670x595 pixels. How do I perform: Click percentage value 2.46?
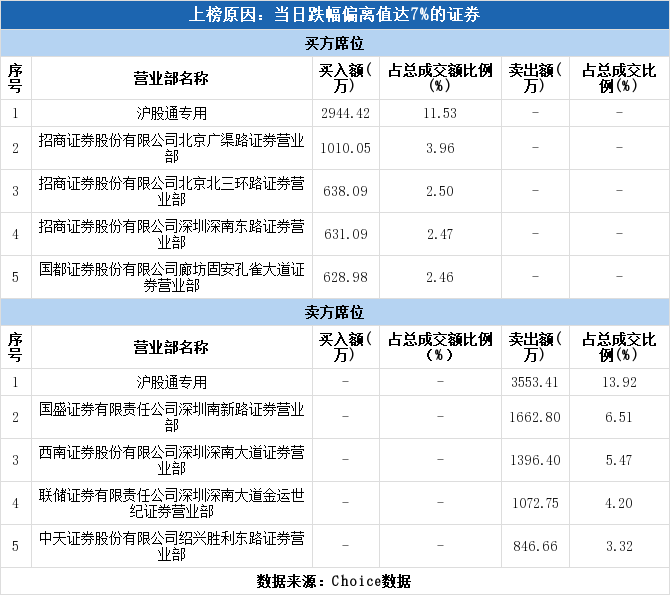[x=440, y=277]
